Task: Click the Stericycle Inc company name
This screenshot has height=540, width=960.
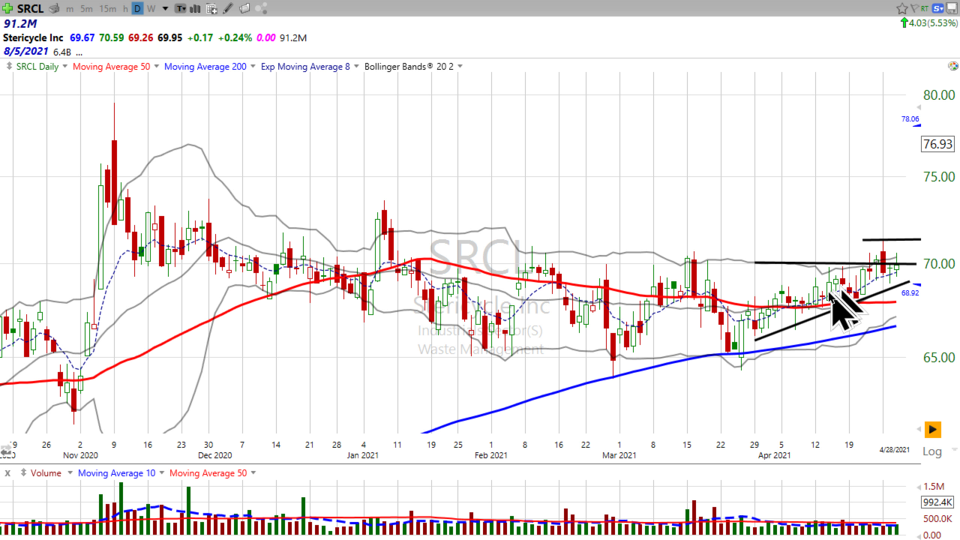Action: [33, 37]
